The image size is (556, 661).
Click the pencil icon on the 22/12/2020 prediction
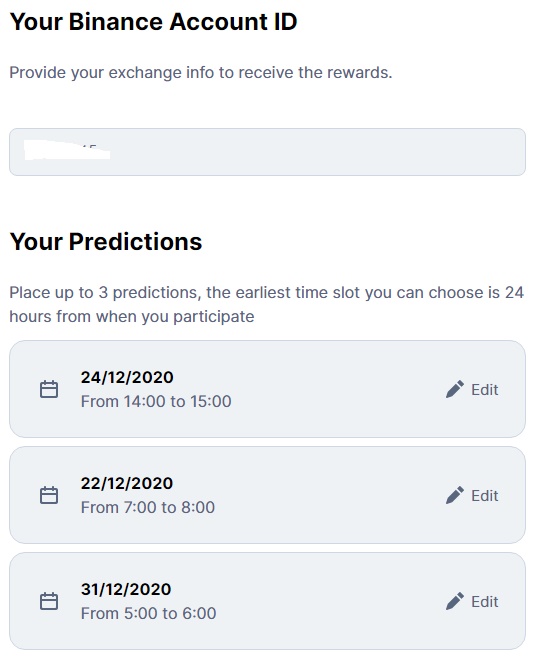click(455, 495)
